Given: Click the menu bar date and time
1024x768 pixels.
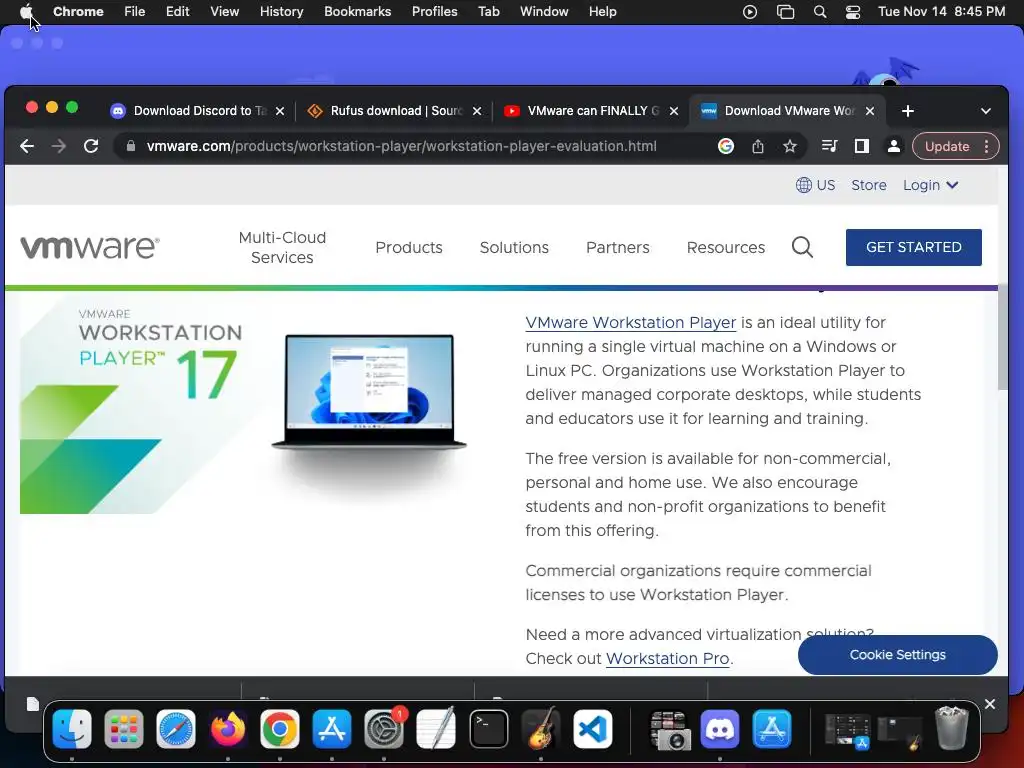Looking at the screenshot, I should 941,12.
